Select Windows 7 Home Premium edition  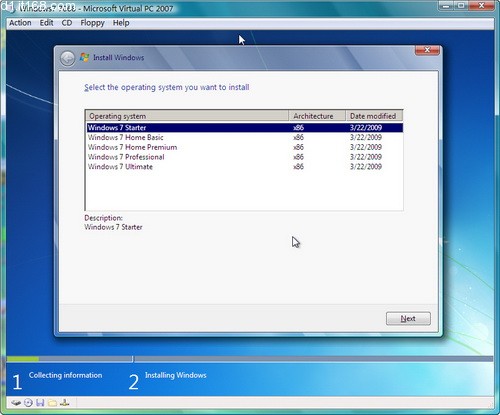245,147
